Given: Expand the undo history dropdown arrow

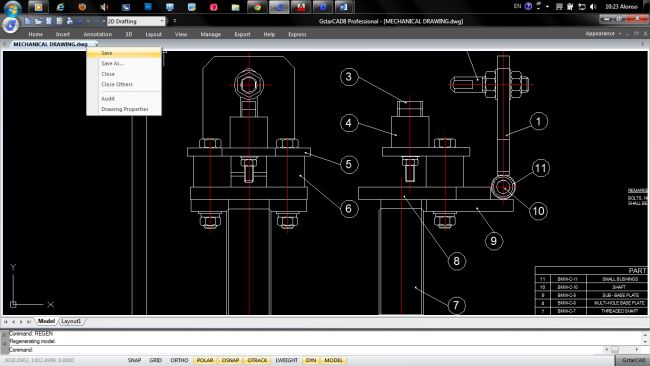Looking at the screenshot, I should pyautogui.click(x=88, y=21).
